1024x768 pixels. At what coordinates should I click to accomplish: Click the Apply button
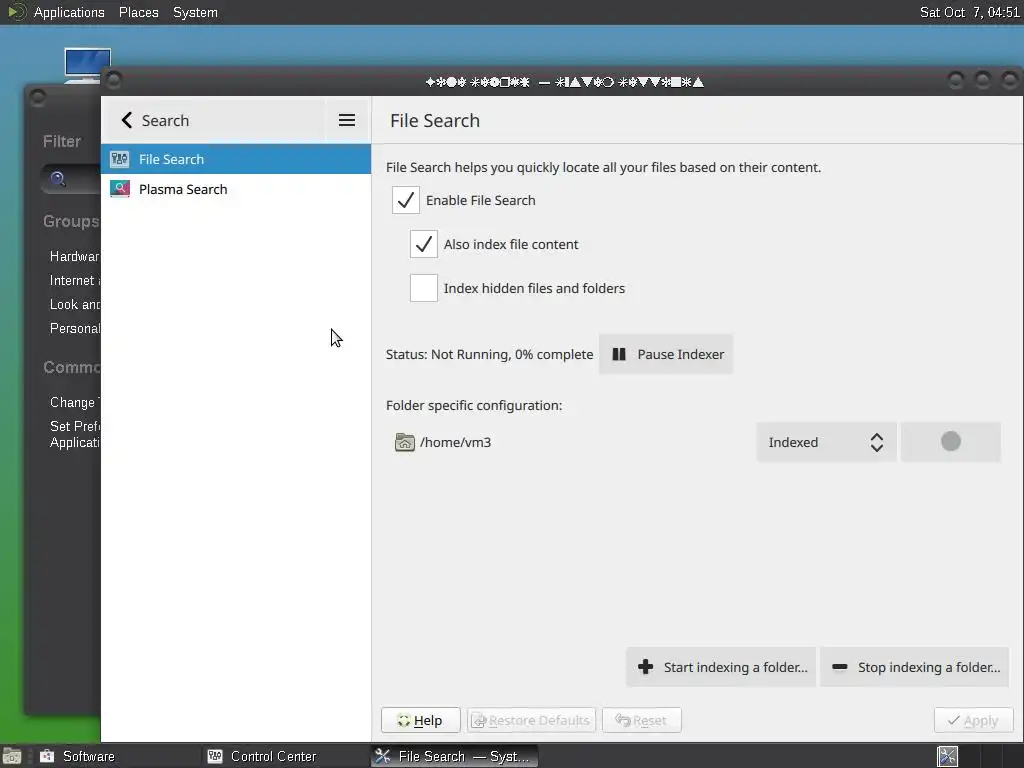pos(973,720)
